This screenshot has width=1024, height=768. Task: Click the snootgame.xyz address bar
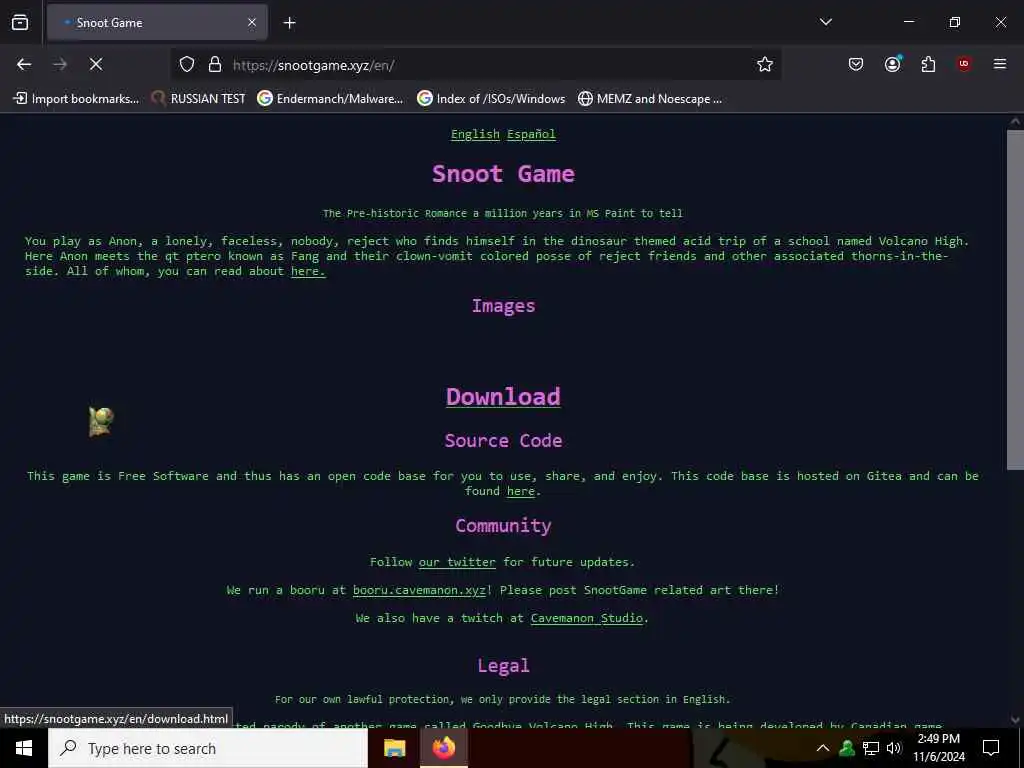pos(475,65)
